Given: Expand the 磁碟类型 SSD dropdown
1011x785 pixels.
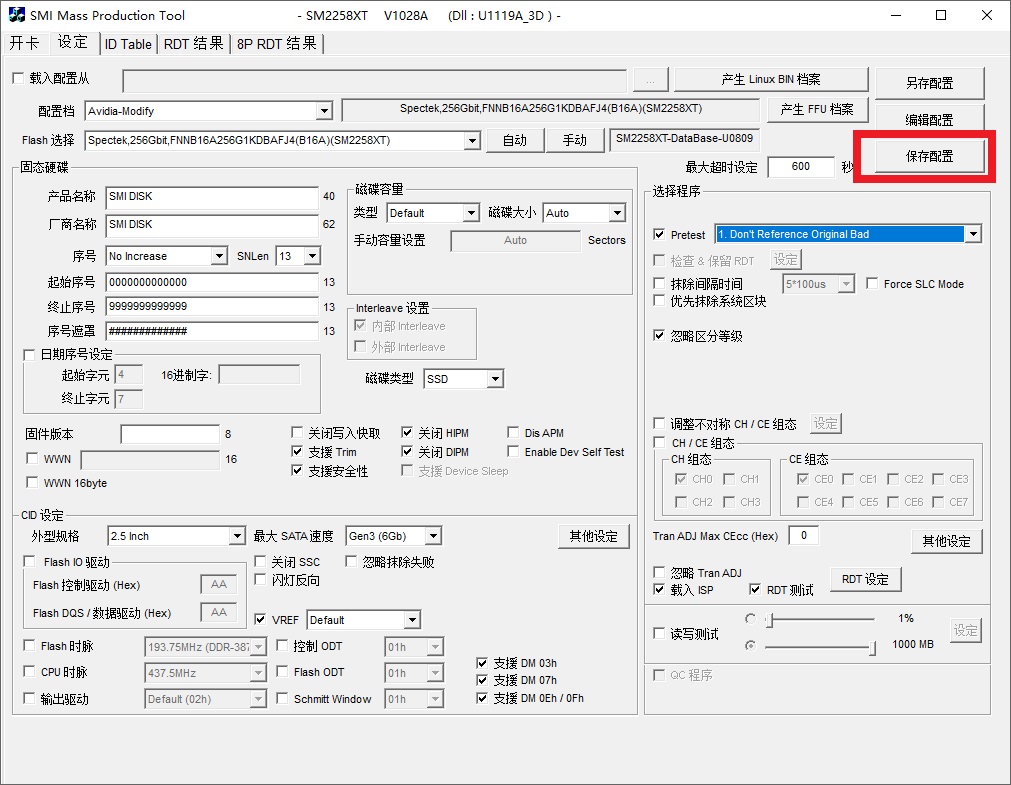Looking at the screenshot, I should point(494,379).
